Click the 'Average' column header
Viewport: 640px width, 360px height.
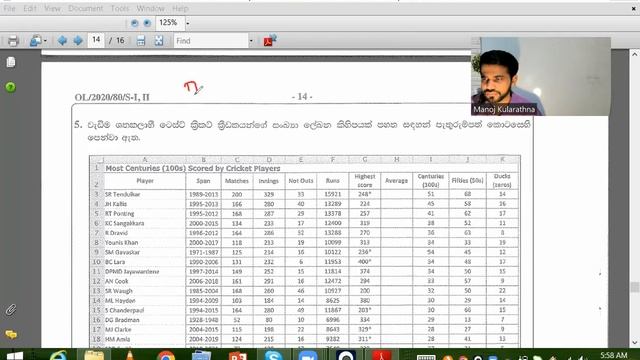pyautogui.click(x=396, y=180)
